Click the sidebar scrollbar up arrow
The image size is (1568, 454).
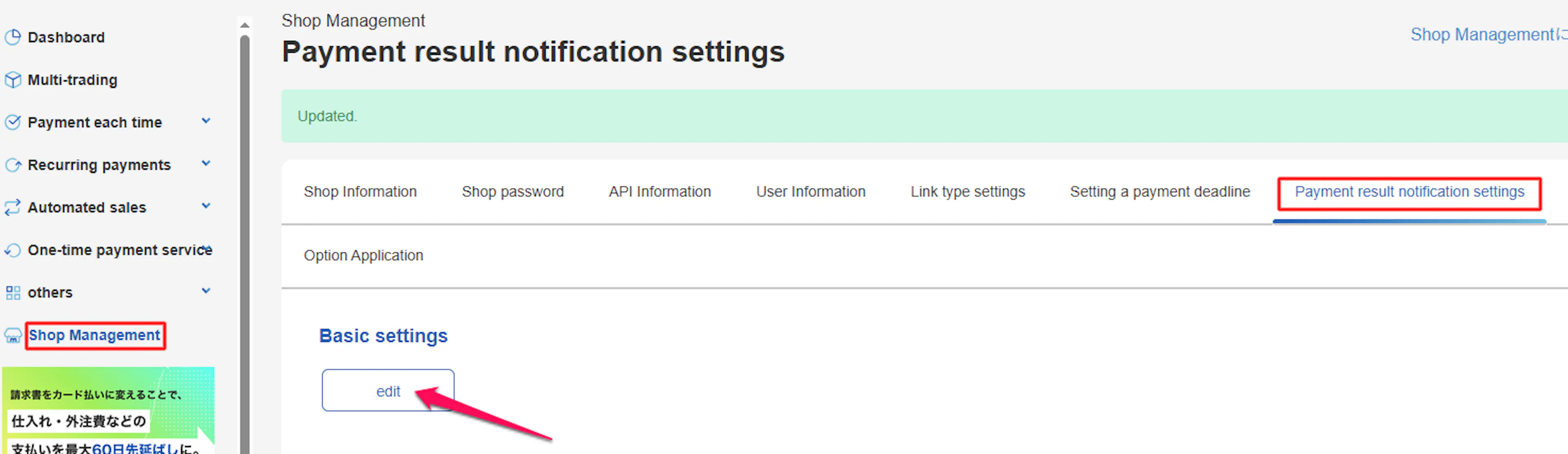tap(245, 25)
